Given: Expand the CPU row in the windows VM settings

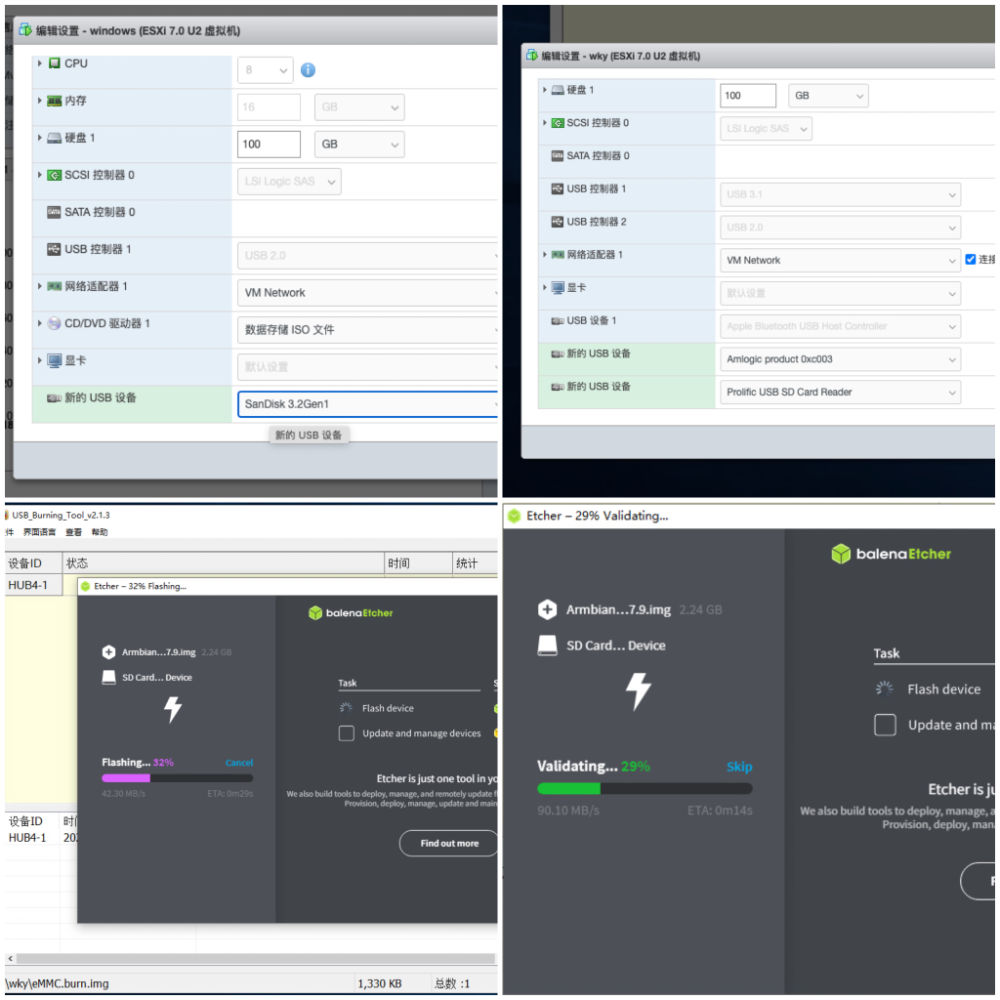Looking at the screenshot, I should click(x=40, y=63).
